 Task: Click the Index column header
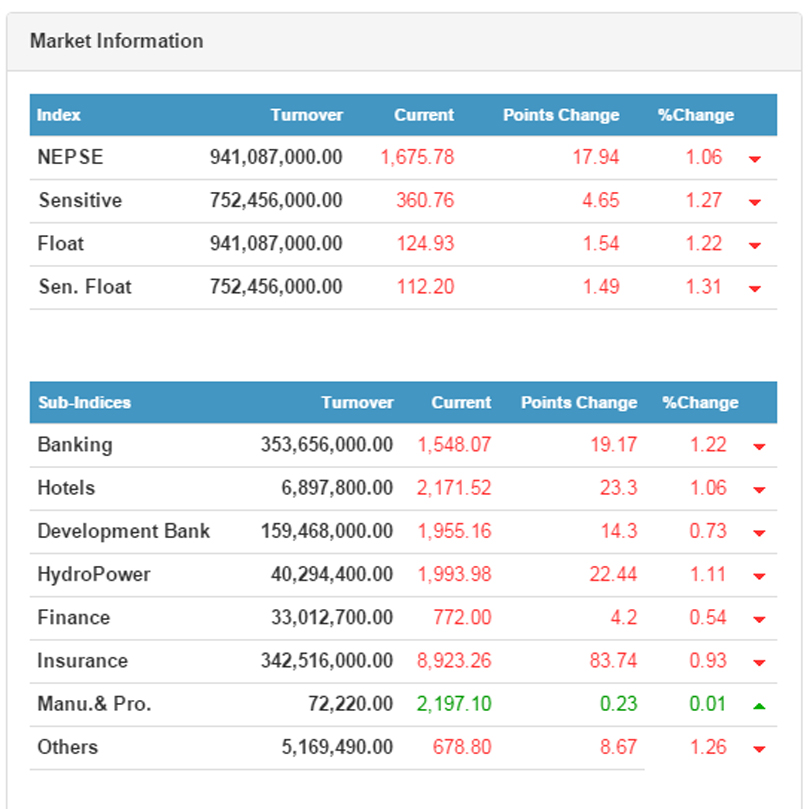click(x=59, y=115)
